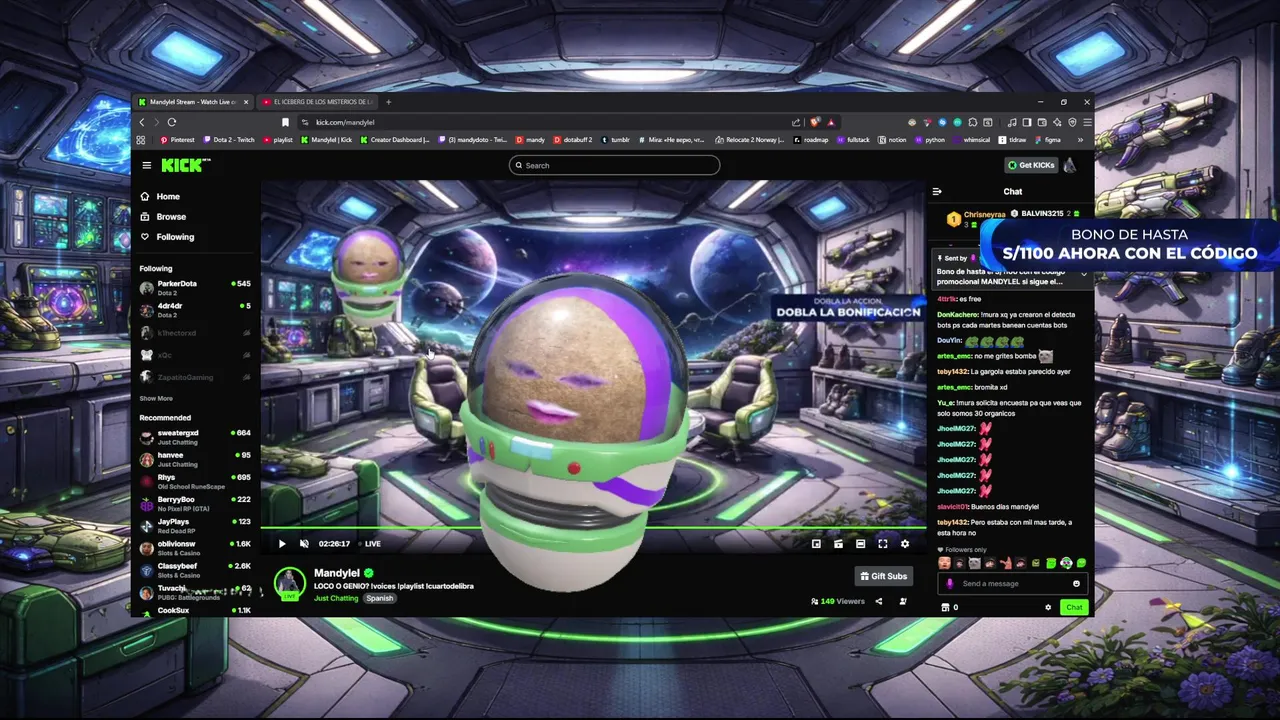Screen dimensions: 1280x720
Task: Toggle the wide player layout icon
Action: click(860, 544)
